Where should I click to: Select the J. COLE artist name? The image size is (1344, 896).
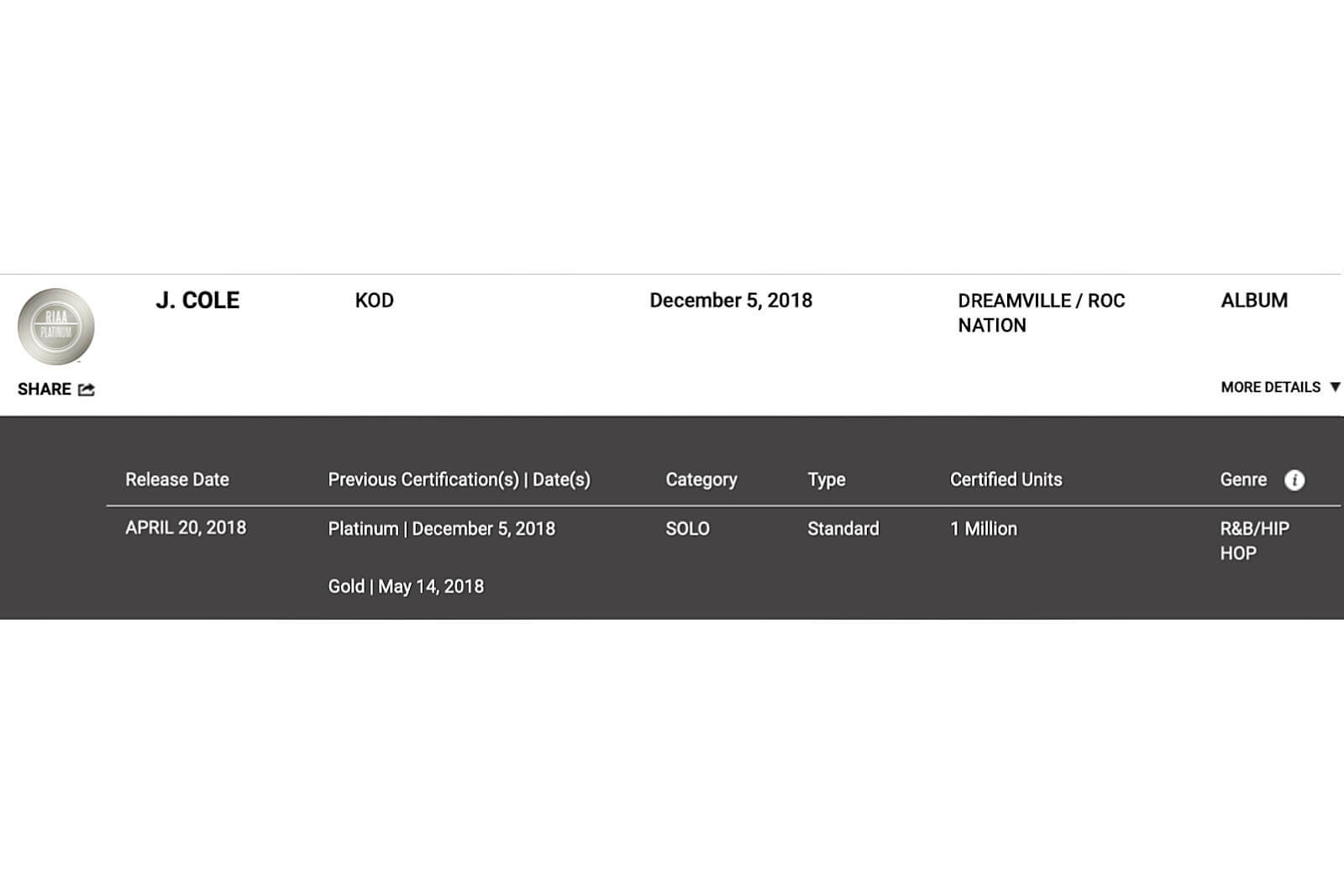coord(197,301)
